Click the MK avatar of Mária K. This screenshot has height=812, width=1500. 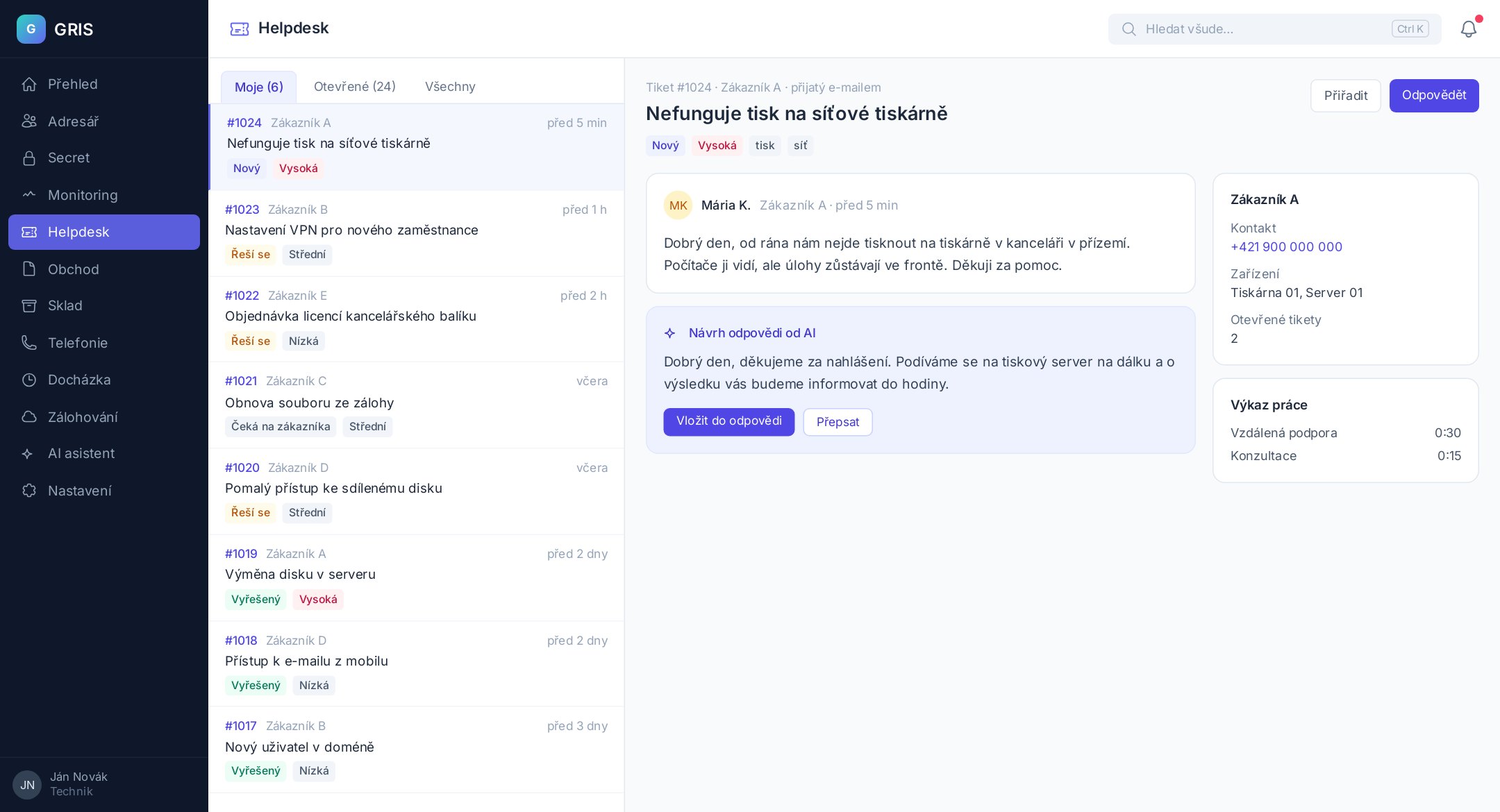click(x=678, y=205)
